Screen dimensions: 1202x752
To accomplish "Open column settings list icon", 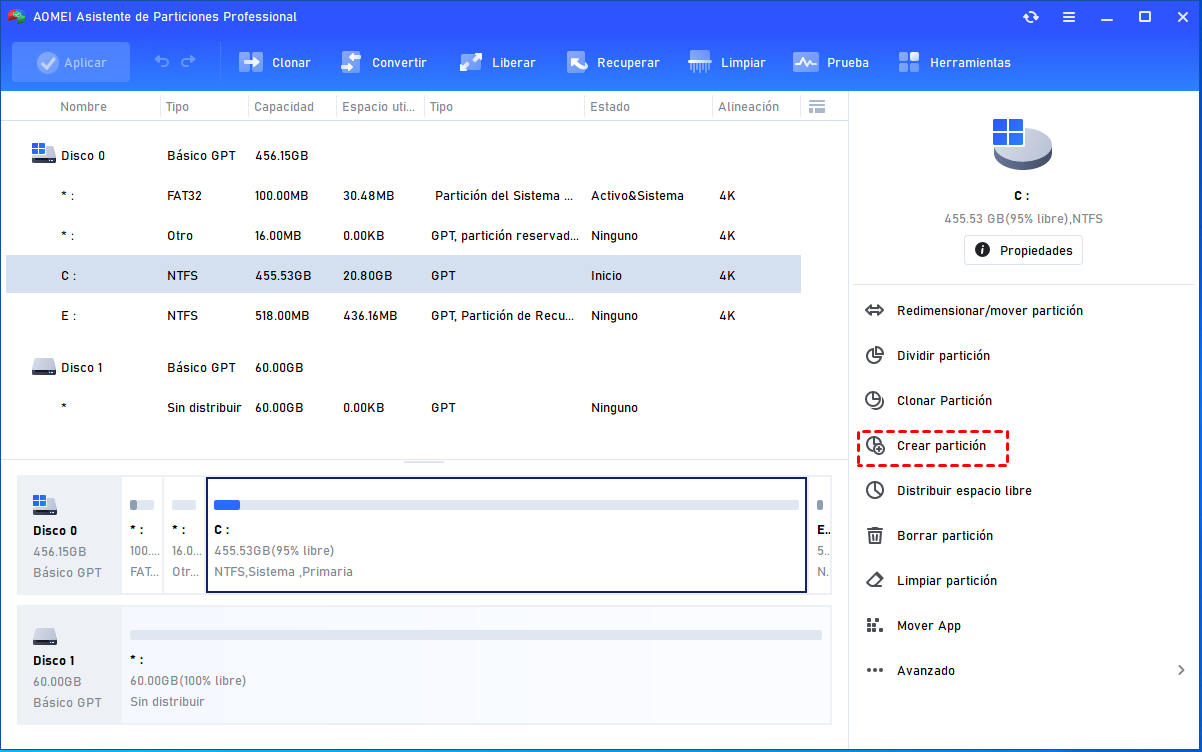I will click(816, 107).
